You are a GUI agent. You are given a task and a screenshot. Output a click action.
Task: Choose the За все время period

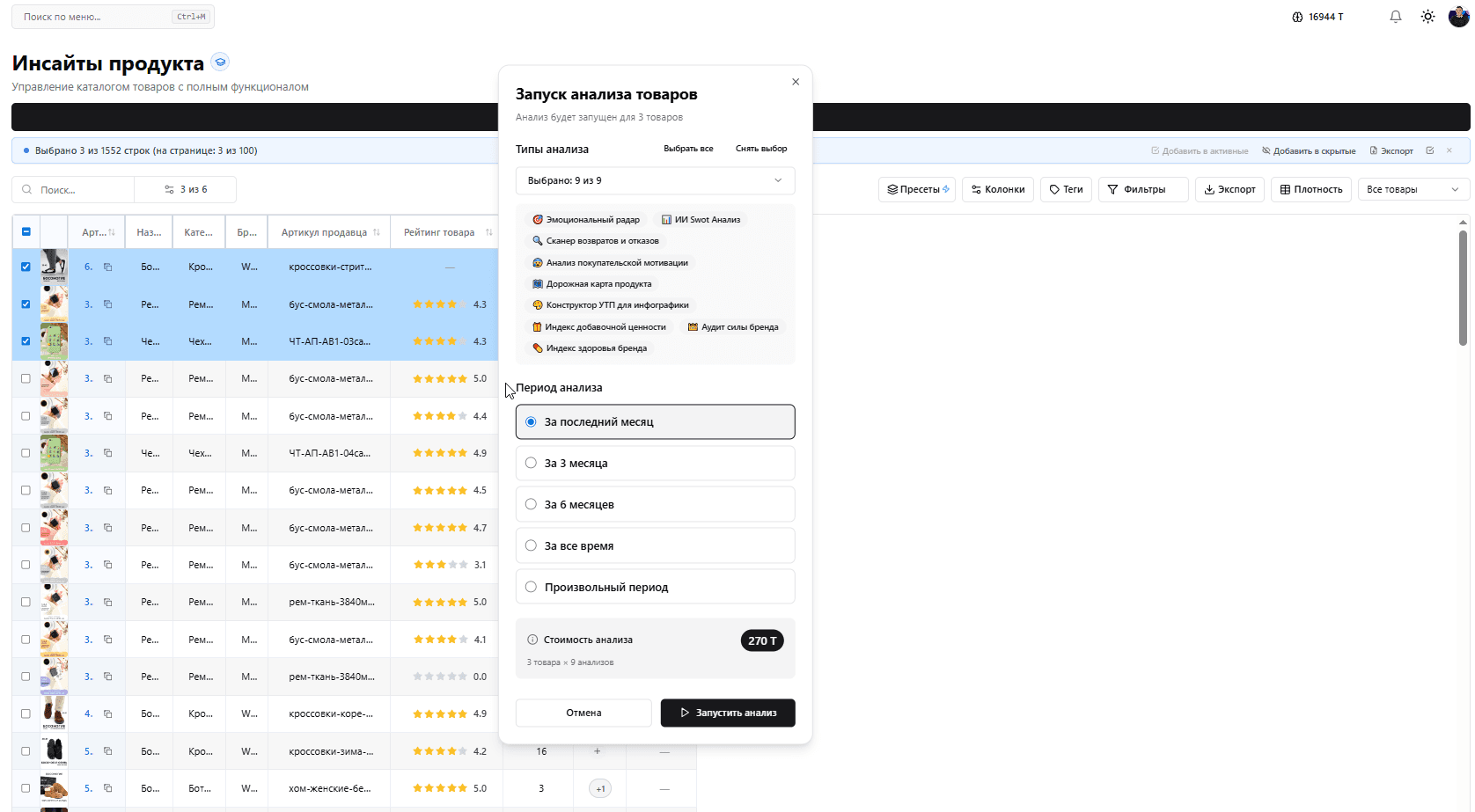coord(531,545)
